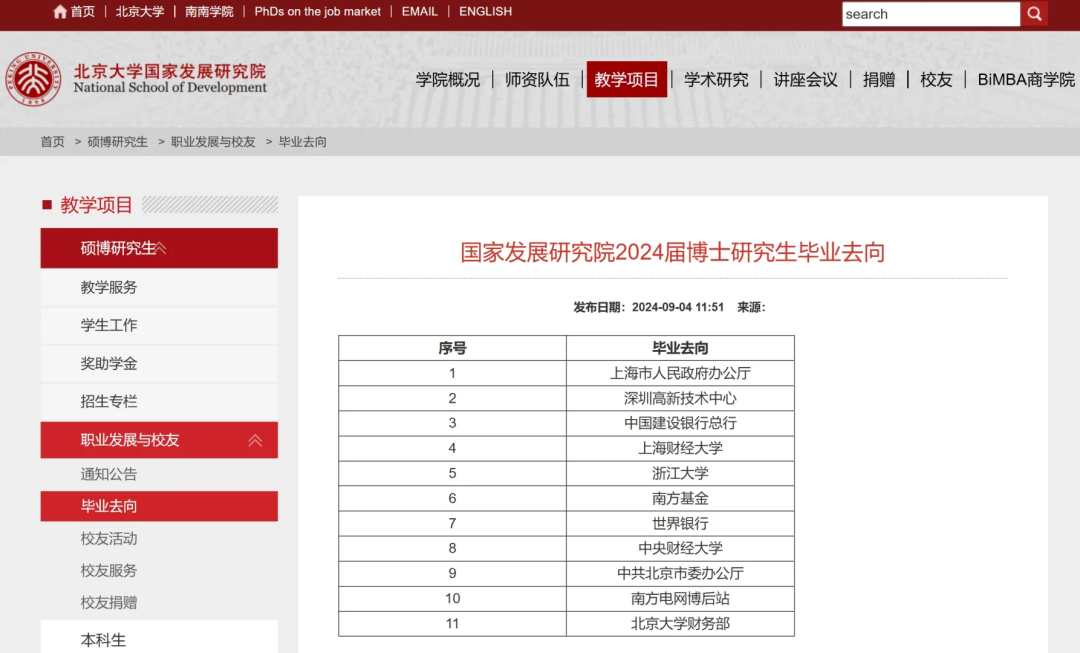Click cell 上海财经大学
Image resolution: width=1080 pixels, height=653 pixels.
(681, 448)
